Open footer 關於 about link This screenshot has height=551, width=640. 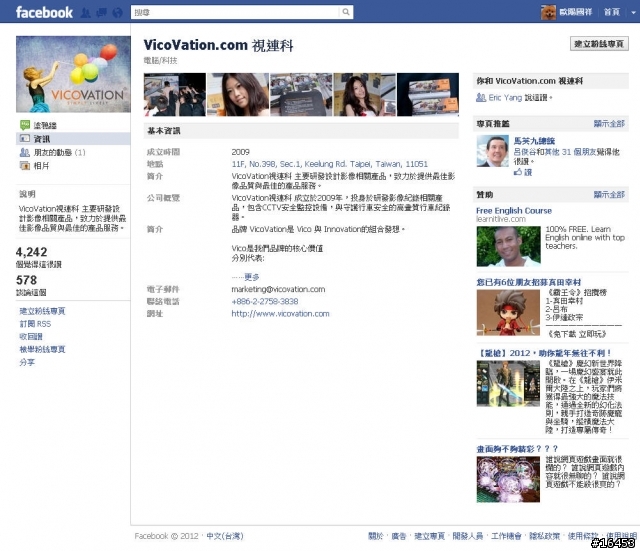click(376, 536)
